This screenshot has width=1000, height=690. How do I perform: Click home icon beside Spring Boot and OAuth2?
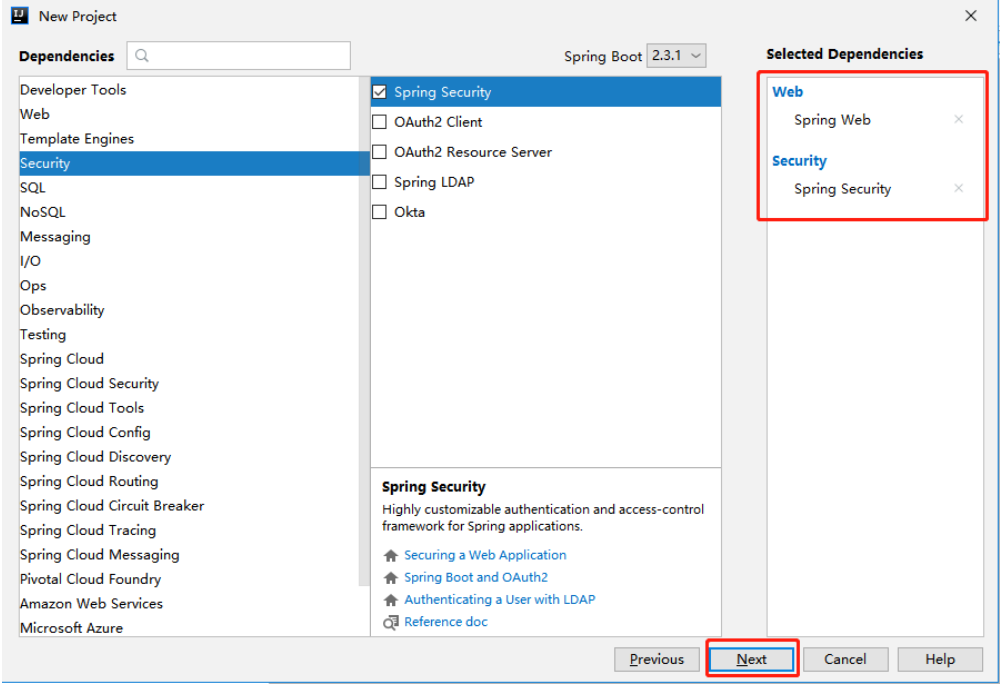(x=391, y=578)
